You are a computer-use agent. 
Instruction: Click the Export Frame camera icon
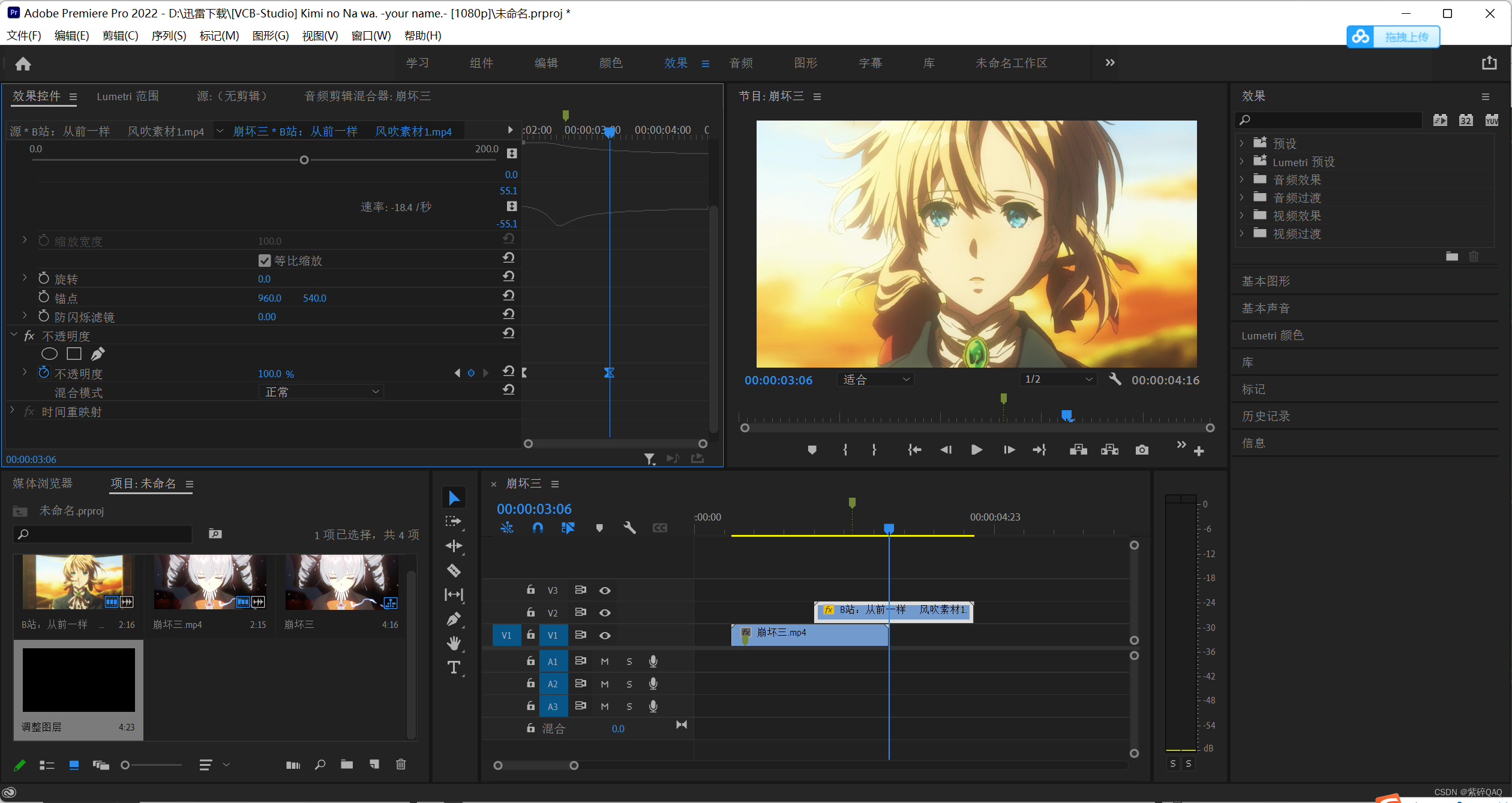click(x=1142, y=450)
